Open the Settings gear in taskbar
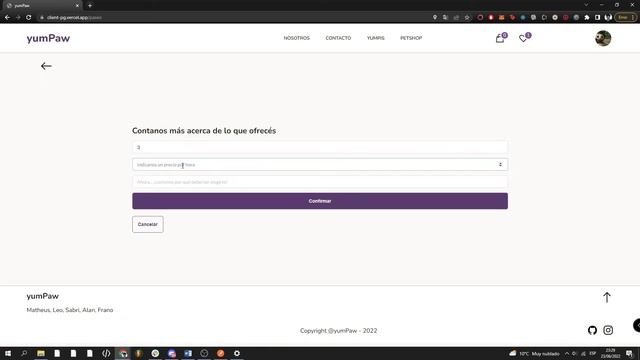The width and height of the screenshot is (640, 360). click(237, 353)
